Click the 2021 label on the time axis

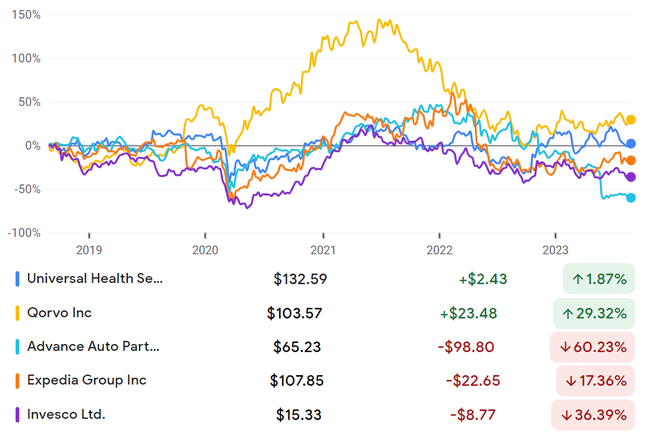pyautogui.click(x=322, y=250)
